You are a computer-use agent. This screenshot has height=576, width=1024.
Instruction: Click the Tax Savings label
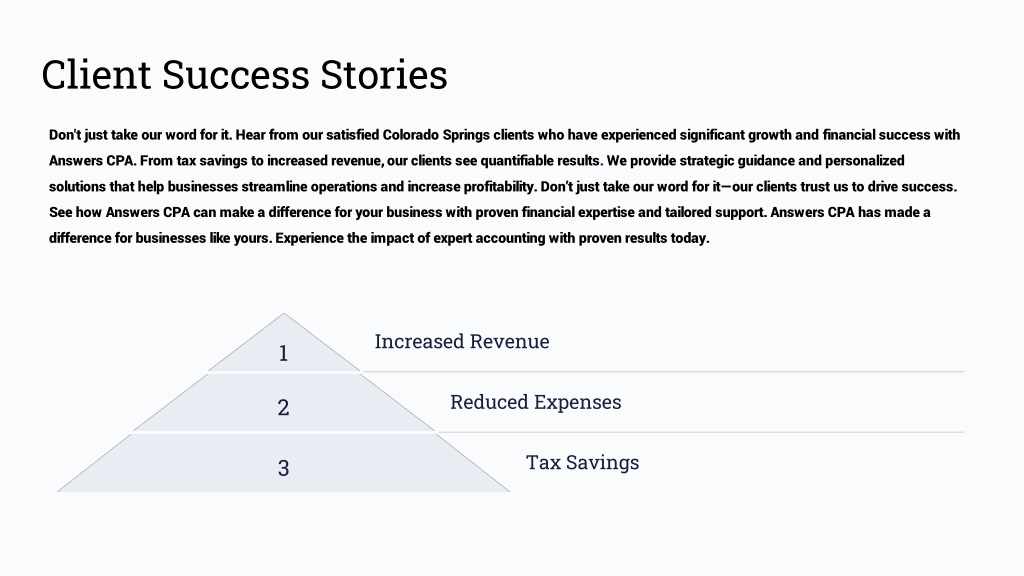point(583,462)
